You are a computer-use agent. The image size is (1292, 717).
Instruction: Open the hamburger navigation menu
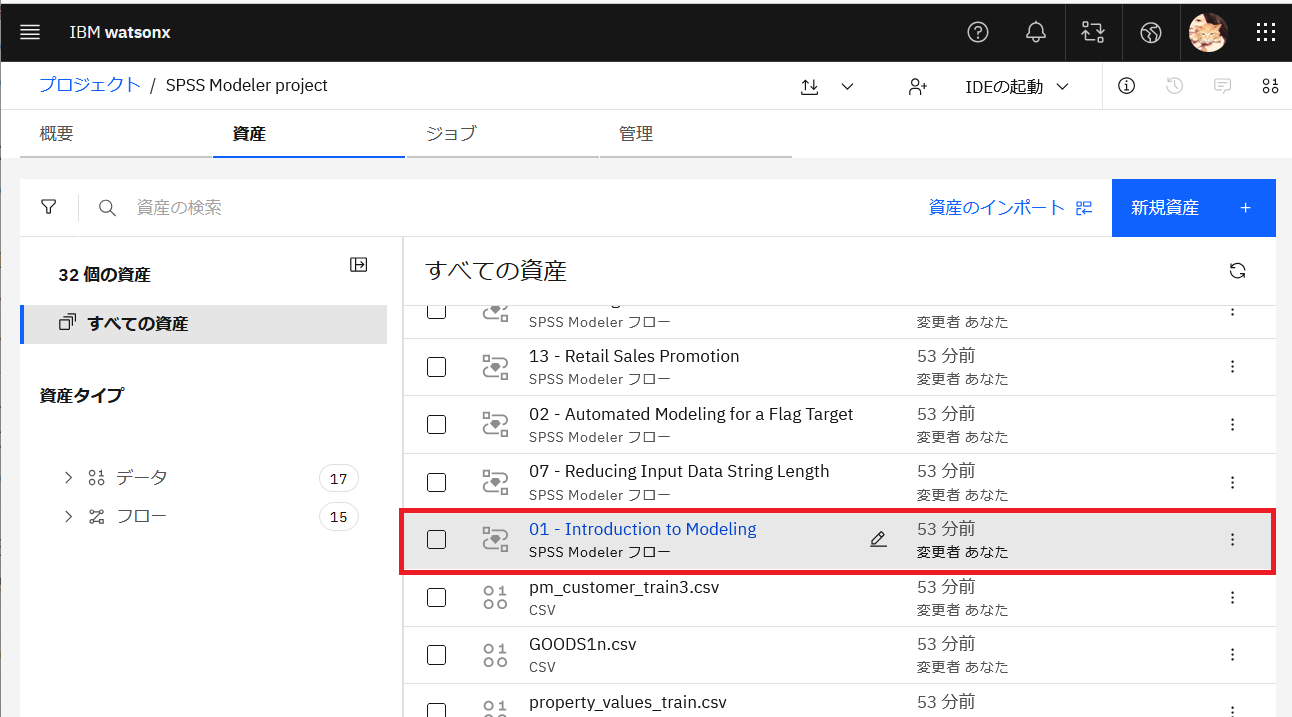tap(30, 32)
